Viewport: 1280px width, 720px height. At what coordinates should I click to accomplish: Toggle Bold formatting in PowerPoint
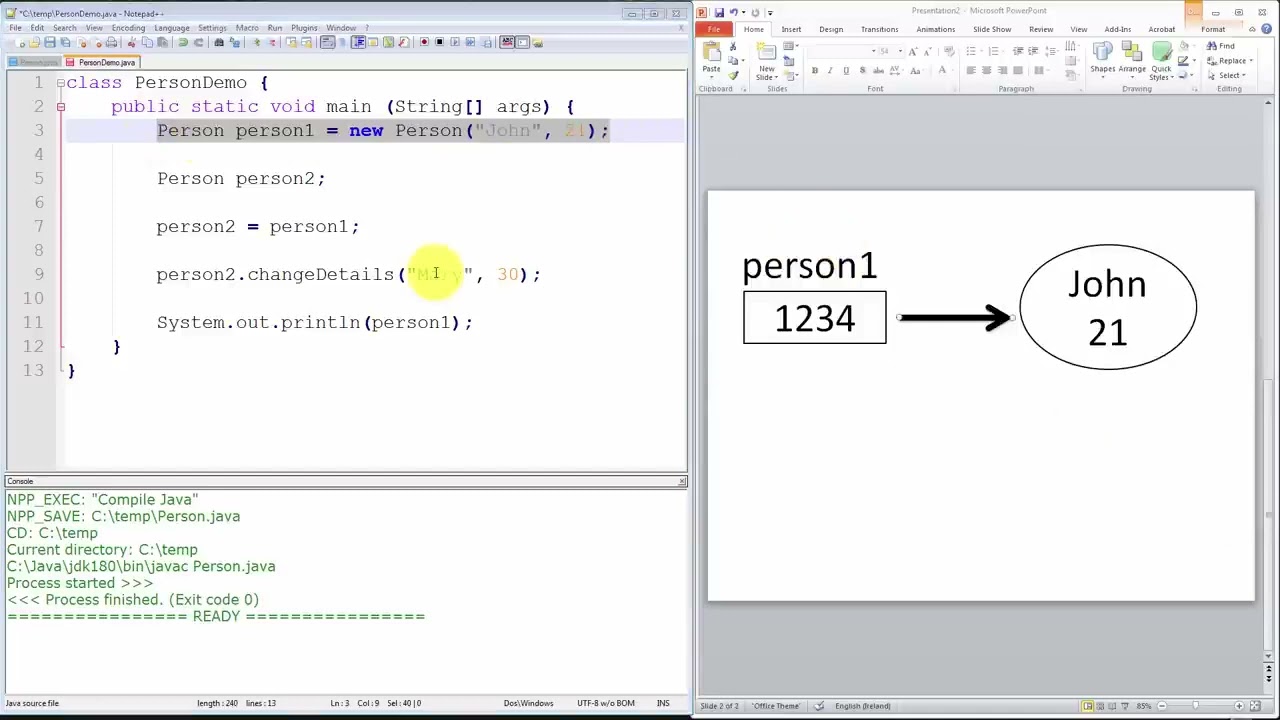[815, 70]
